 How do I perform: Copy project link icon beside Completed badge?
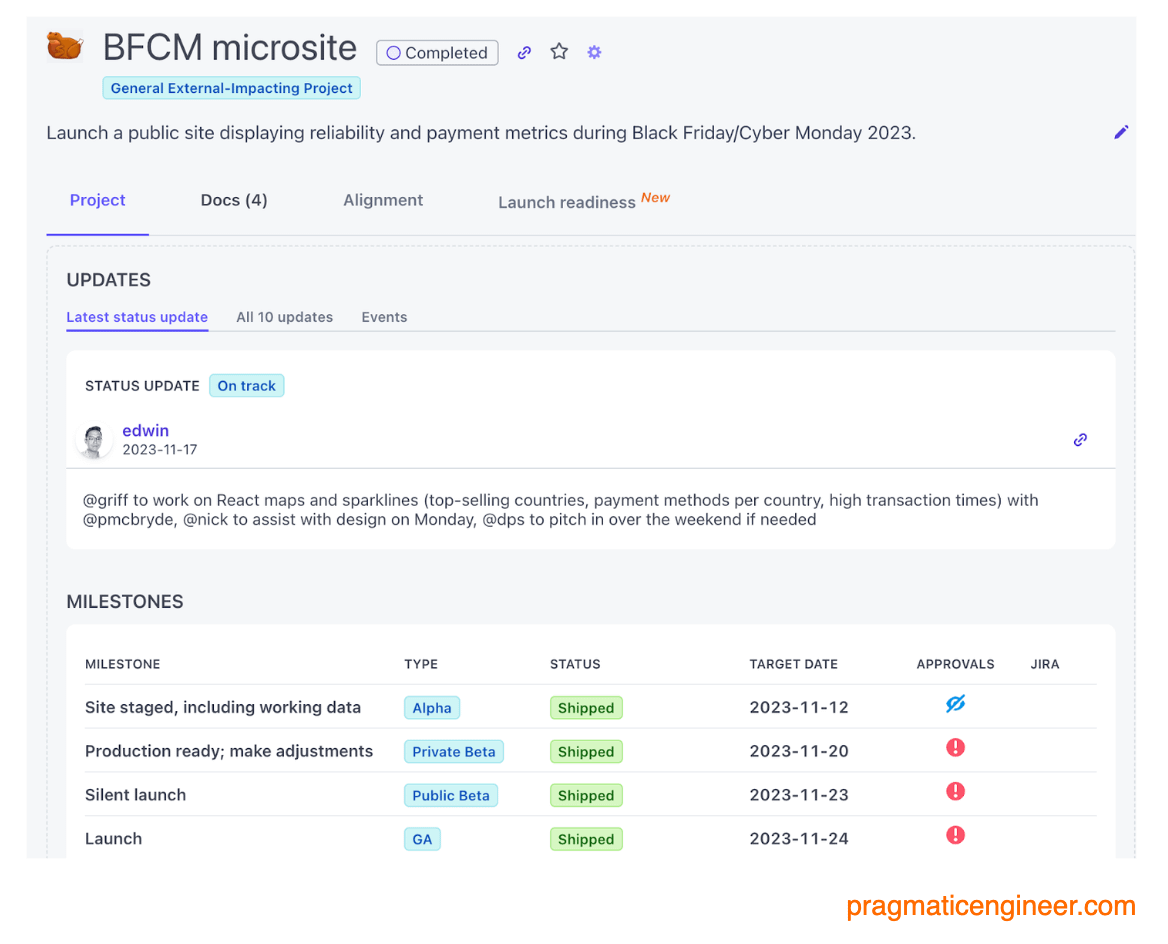(x=524, y=52)
